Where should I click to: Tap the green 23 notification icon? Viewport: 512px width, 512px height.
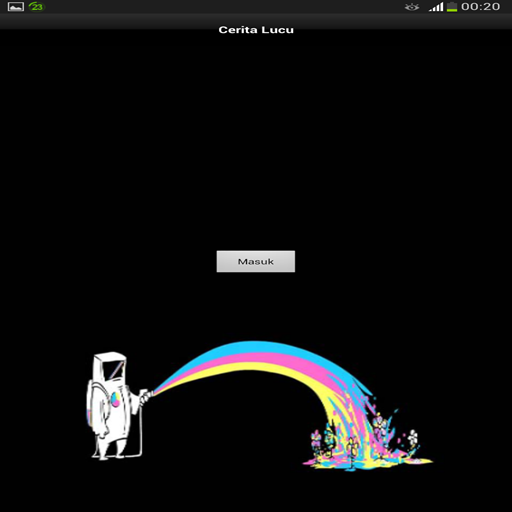36,7
